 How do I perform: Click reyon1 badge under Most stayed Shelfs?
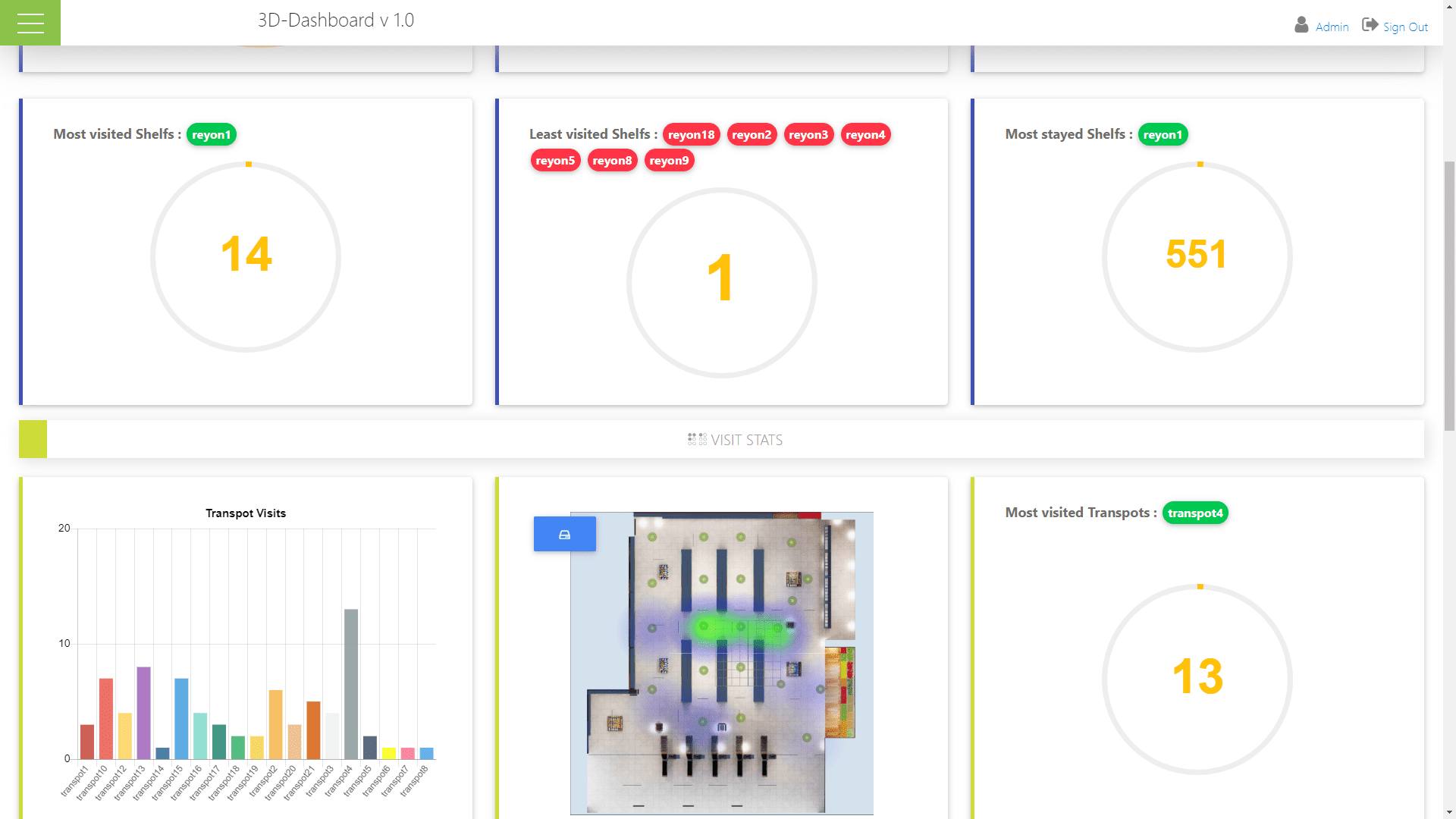pyautogui.click(x=1163, y=135)
